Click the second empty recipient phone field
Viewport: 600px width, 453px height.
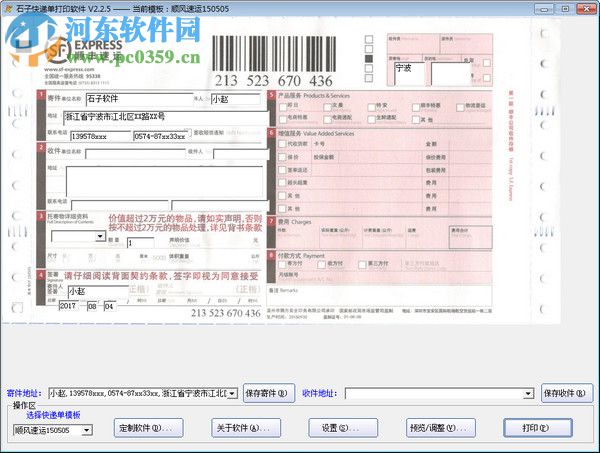pyautogui.click(x=220, y=205)
